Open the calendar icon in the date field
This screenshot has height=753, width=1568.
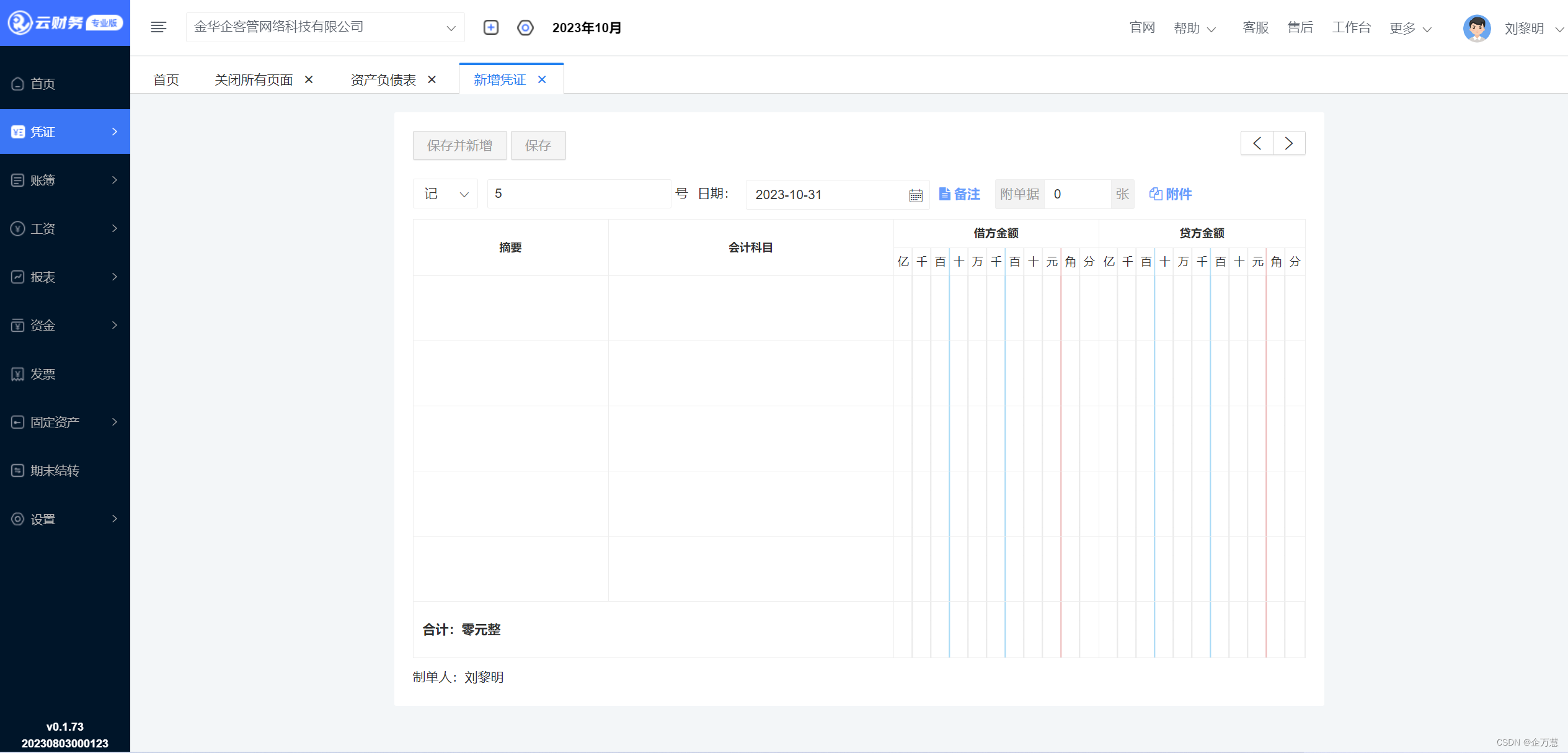pyautogui.click(x=916, y=194)
